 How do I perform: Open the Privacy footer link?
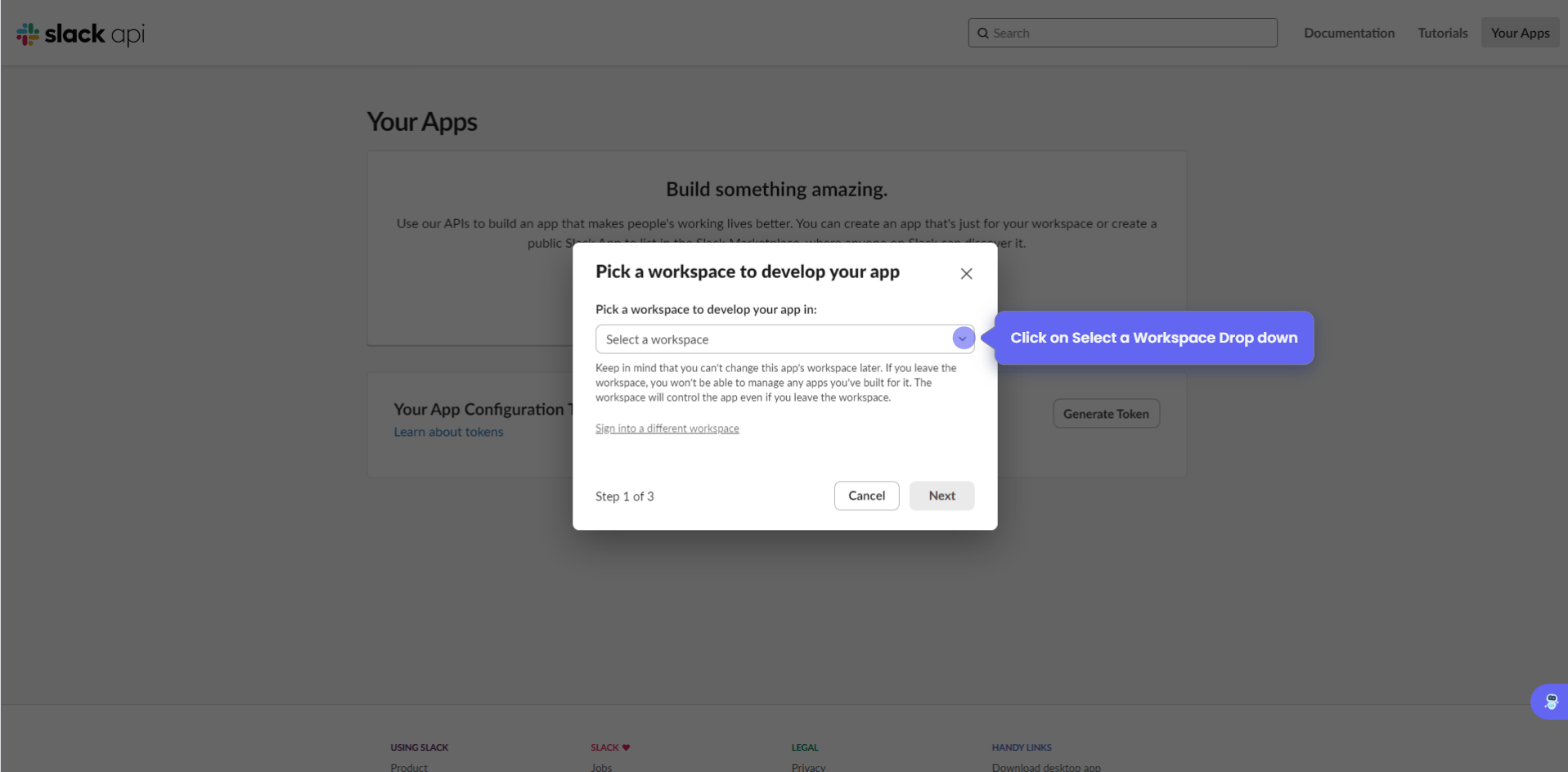point(808,767)
